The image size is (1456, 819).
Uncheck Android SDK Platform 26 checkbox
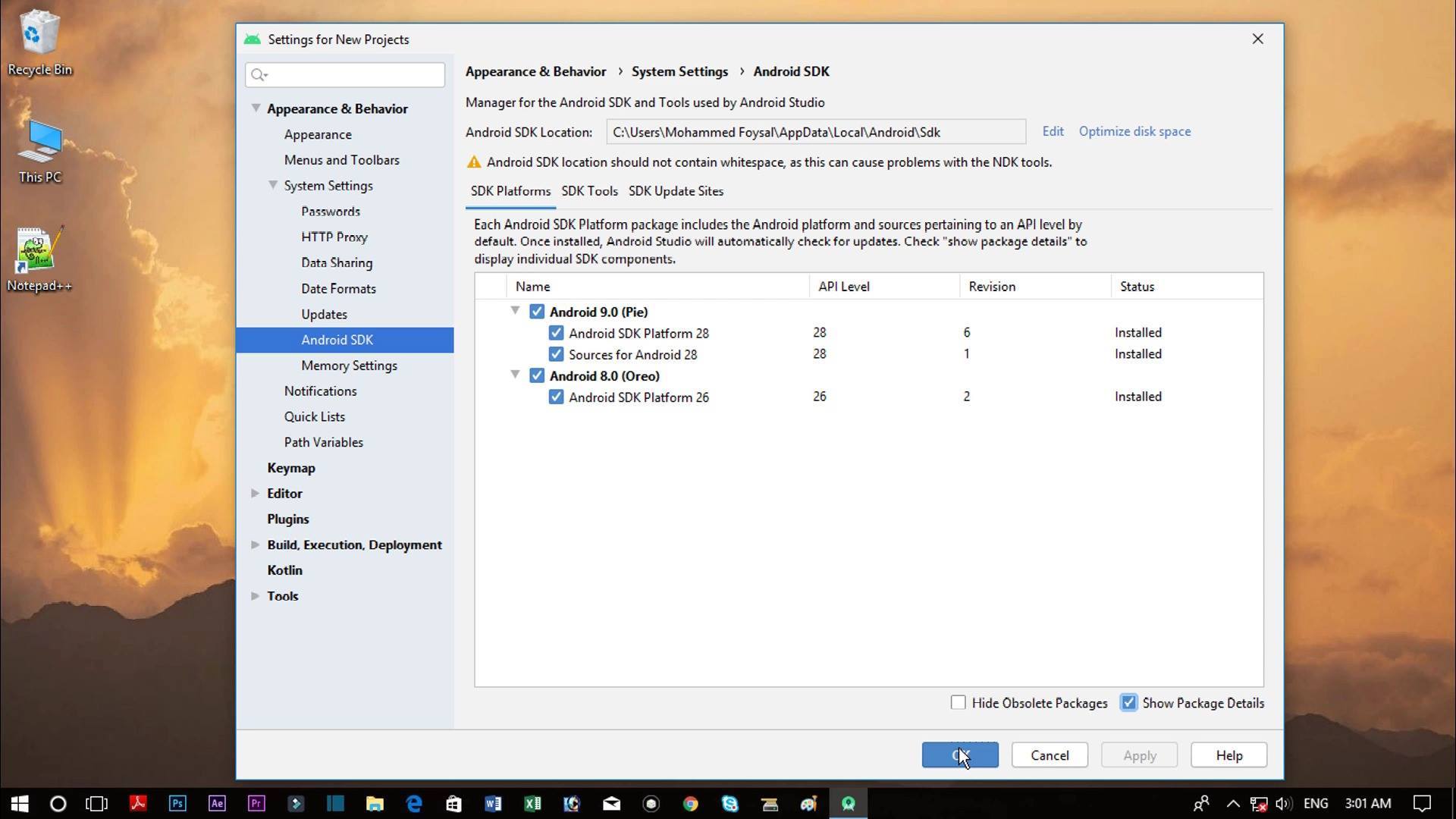pyautogui.click(x=556, y=397)
